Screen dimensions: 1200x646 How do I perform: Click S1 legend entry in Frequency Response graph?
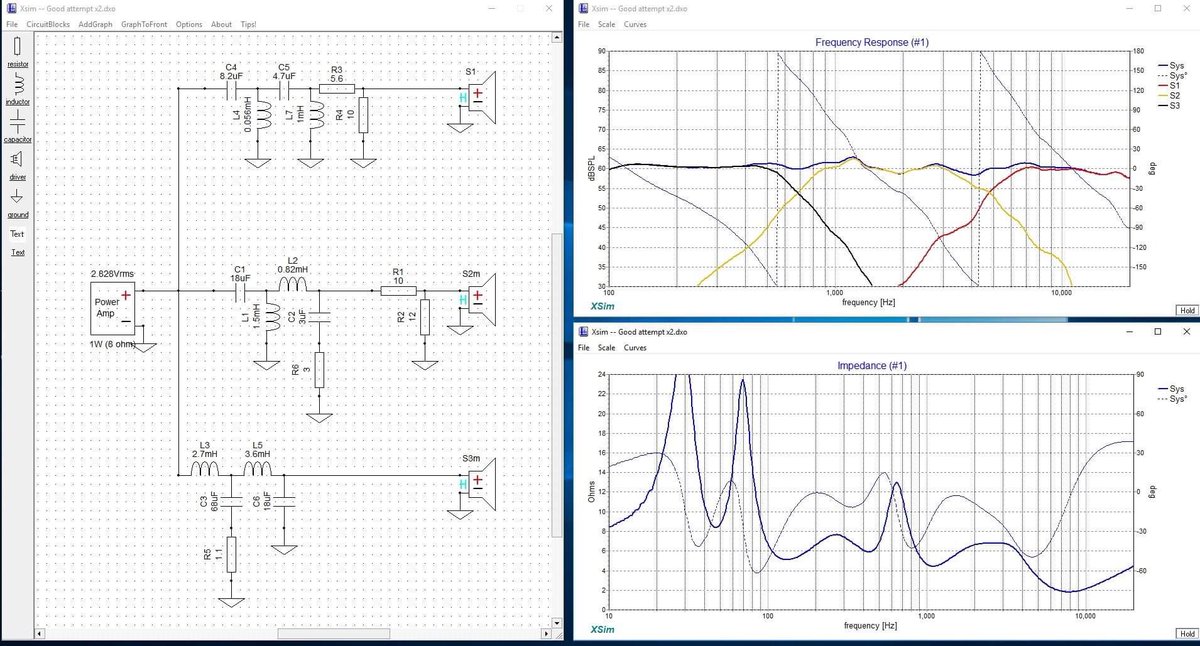point(1169,84)
